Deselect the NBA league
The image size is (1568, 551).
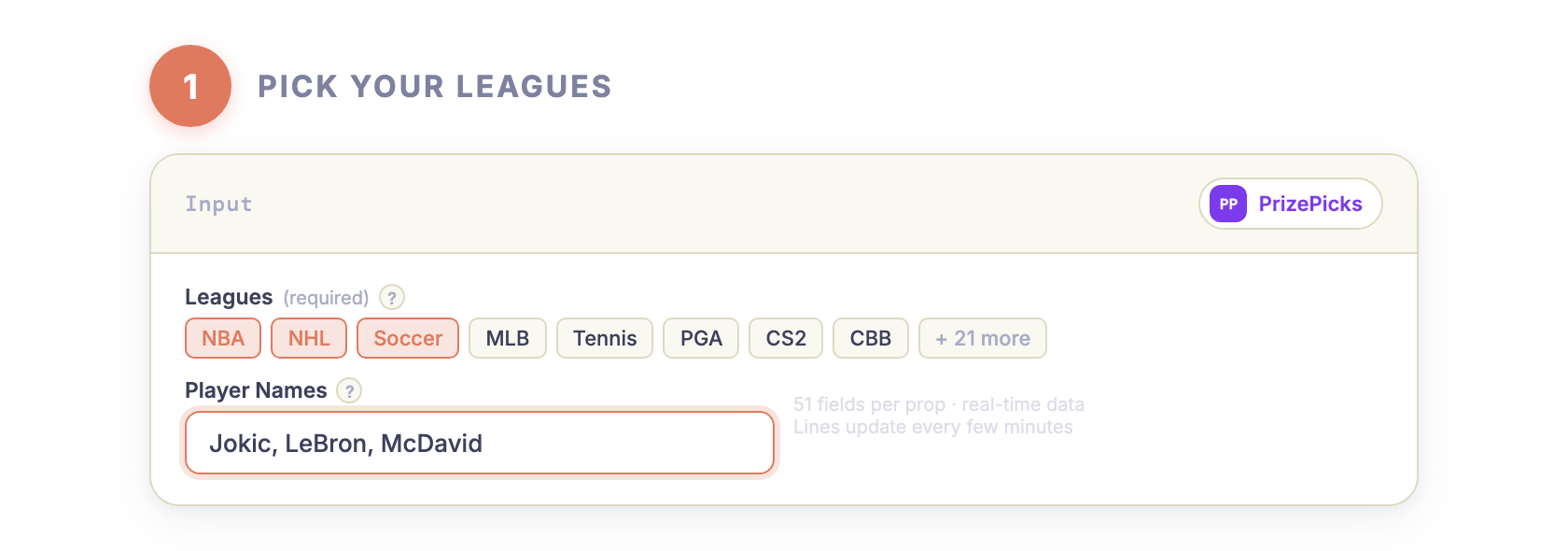coord(222,338)
